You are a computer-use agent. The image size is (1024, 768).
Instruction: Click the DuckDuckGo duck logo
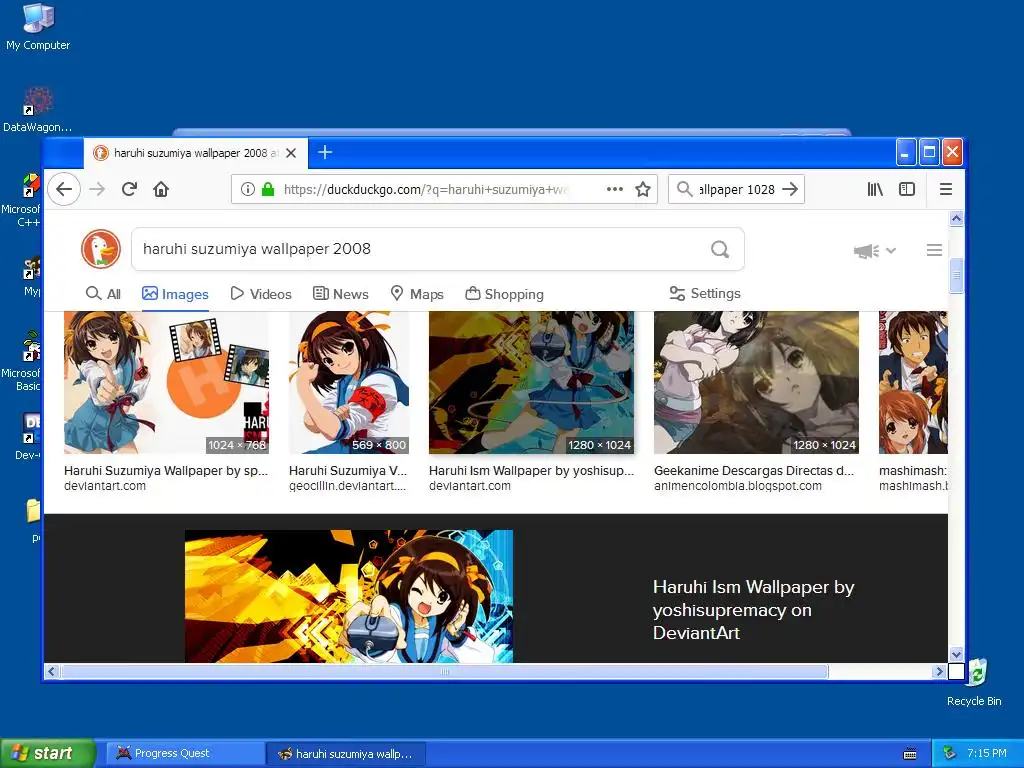101,249
